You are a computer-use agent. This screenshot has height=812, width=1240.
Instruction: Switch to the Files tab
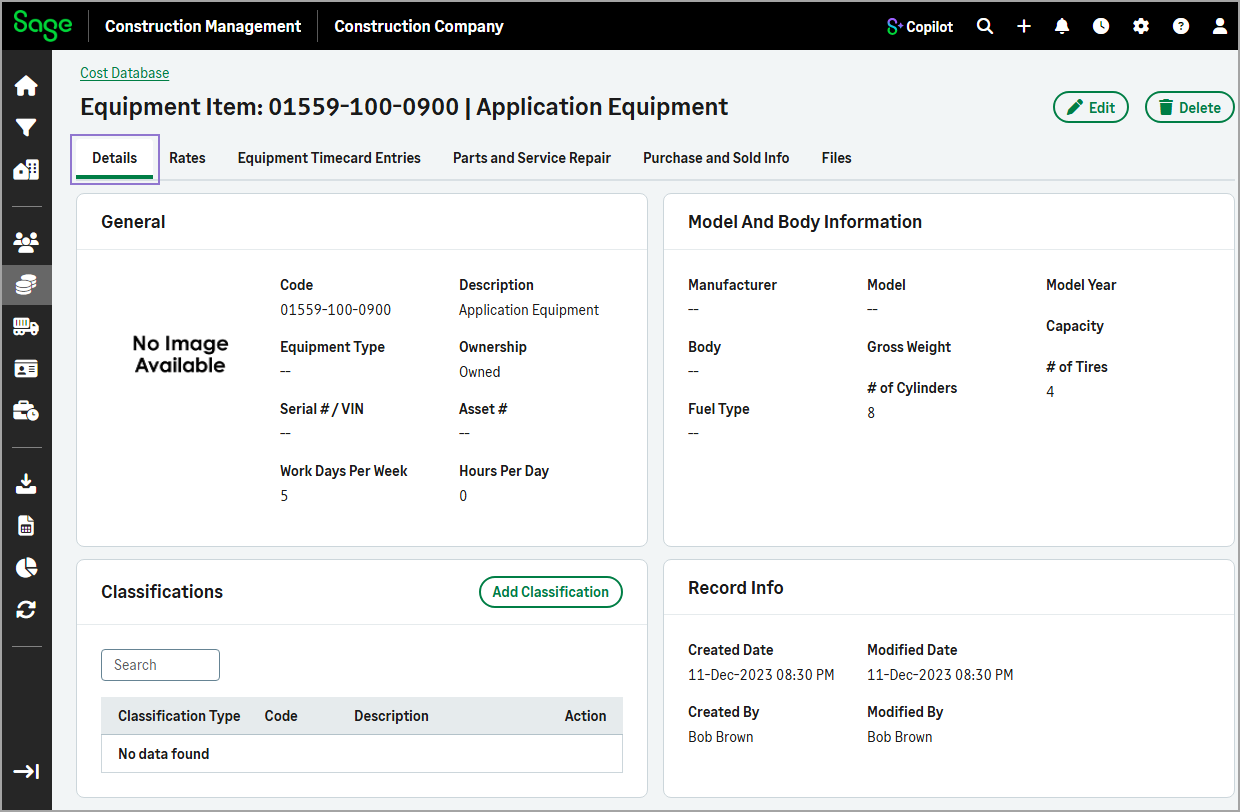click(837, 158)
